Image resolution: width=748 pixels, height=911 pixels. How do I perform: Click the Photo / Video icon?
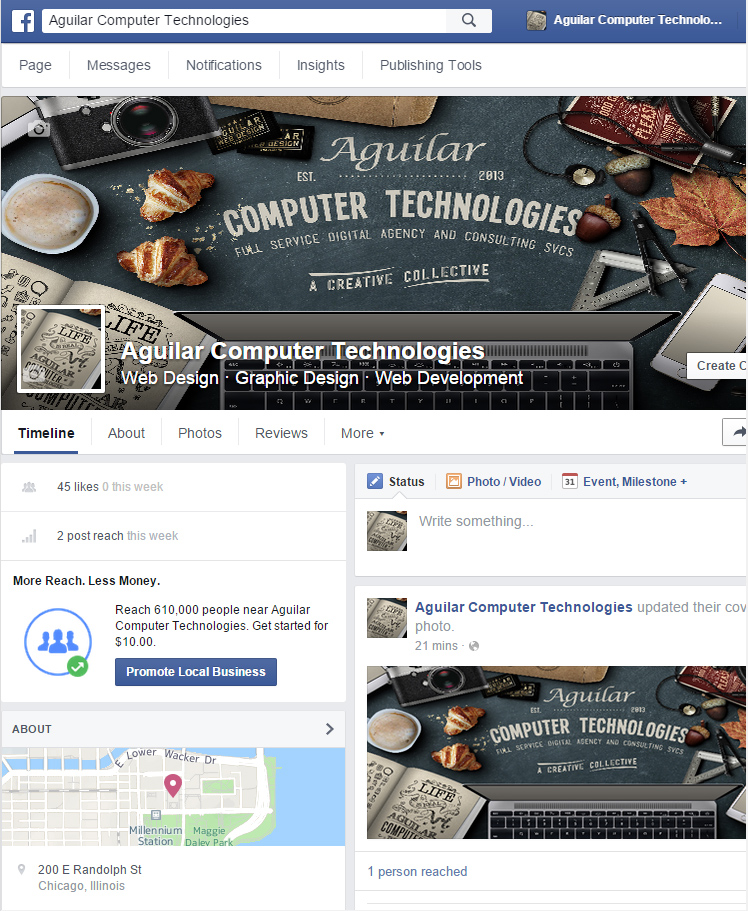coord(453,481)
